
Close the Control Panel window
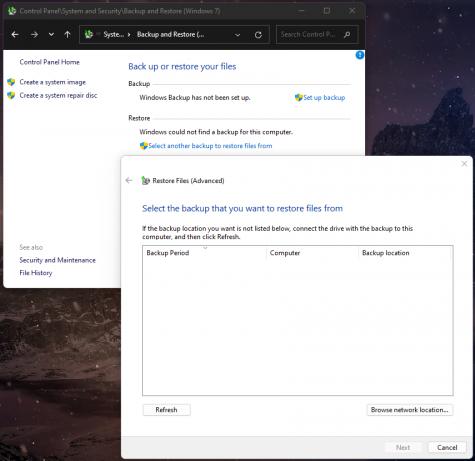click(x=352, y=11)
